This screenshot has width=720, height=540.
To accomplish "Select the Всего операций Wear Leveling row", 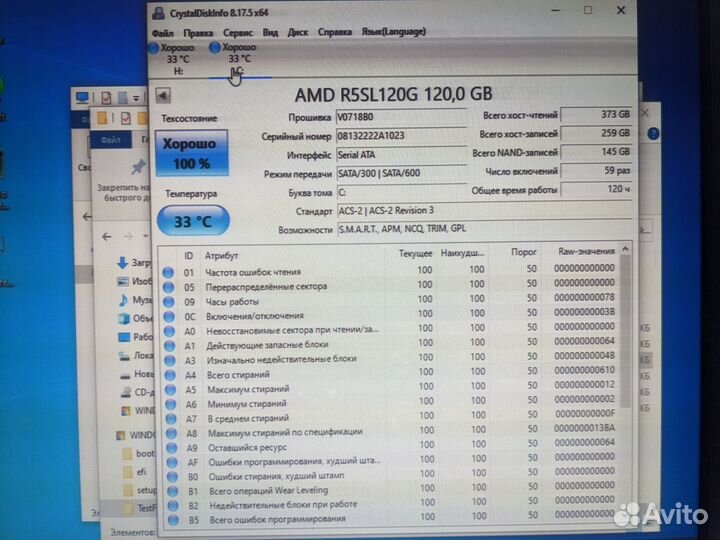I will pos(394,489).
